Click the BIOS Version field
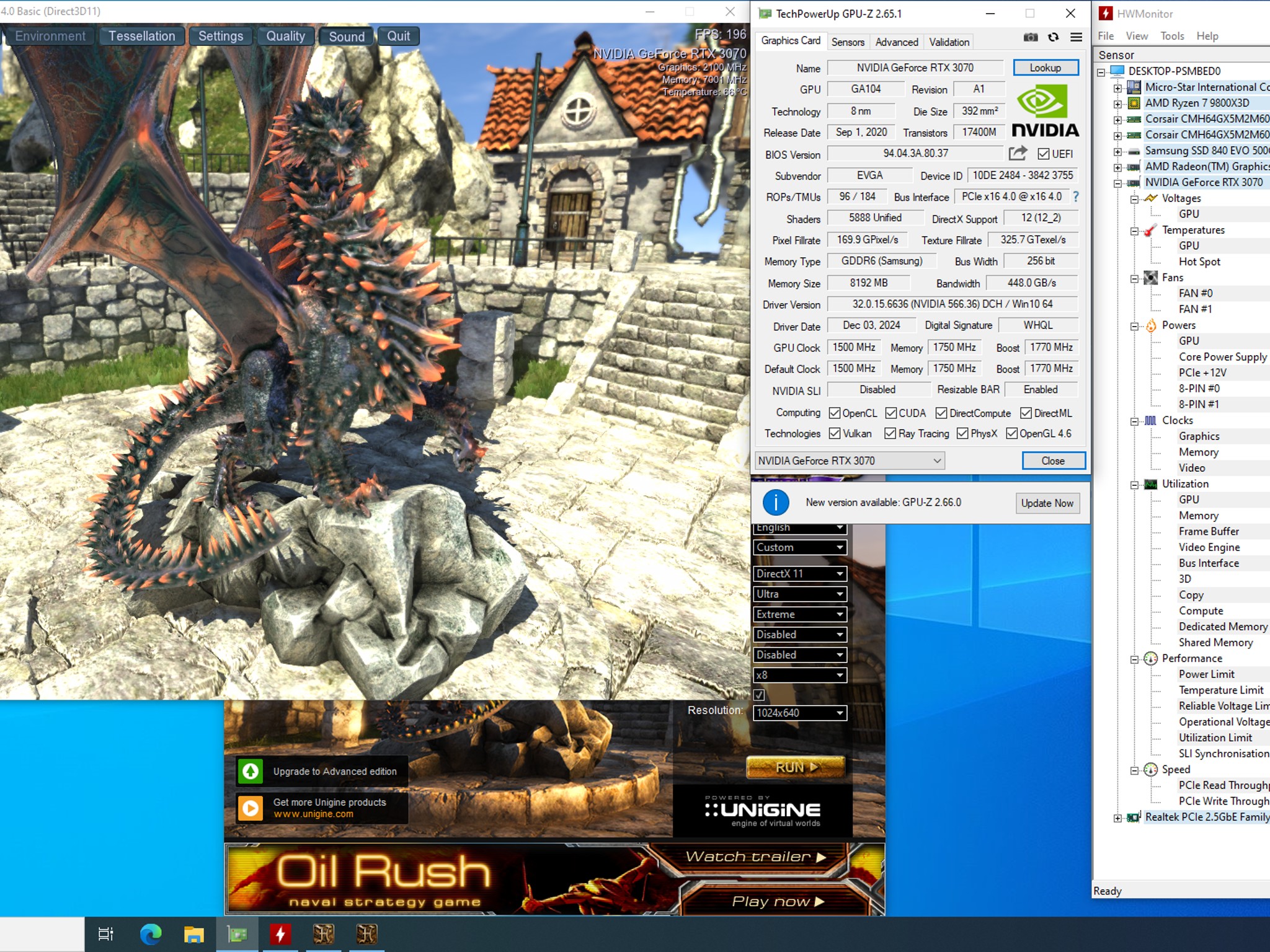This screenshot has width=1270, height=952. tap(915, 153)
